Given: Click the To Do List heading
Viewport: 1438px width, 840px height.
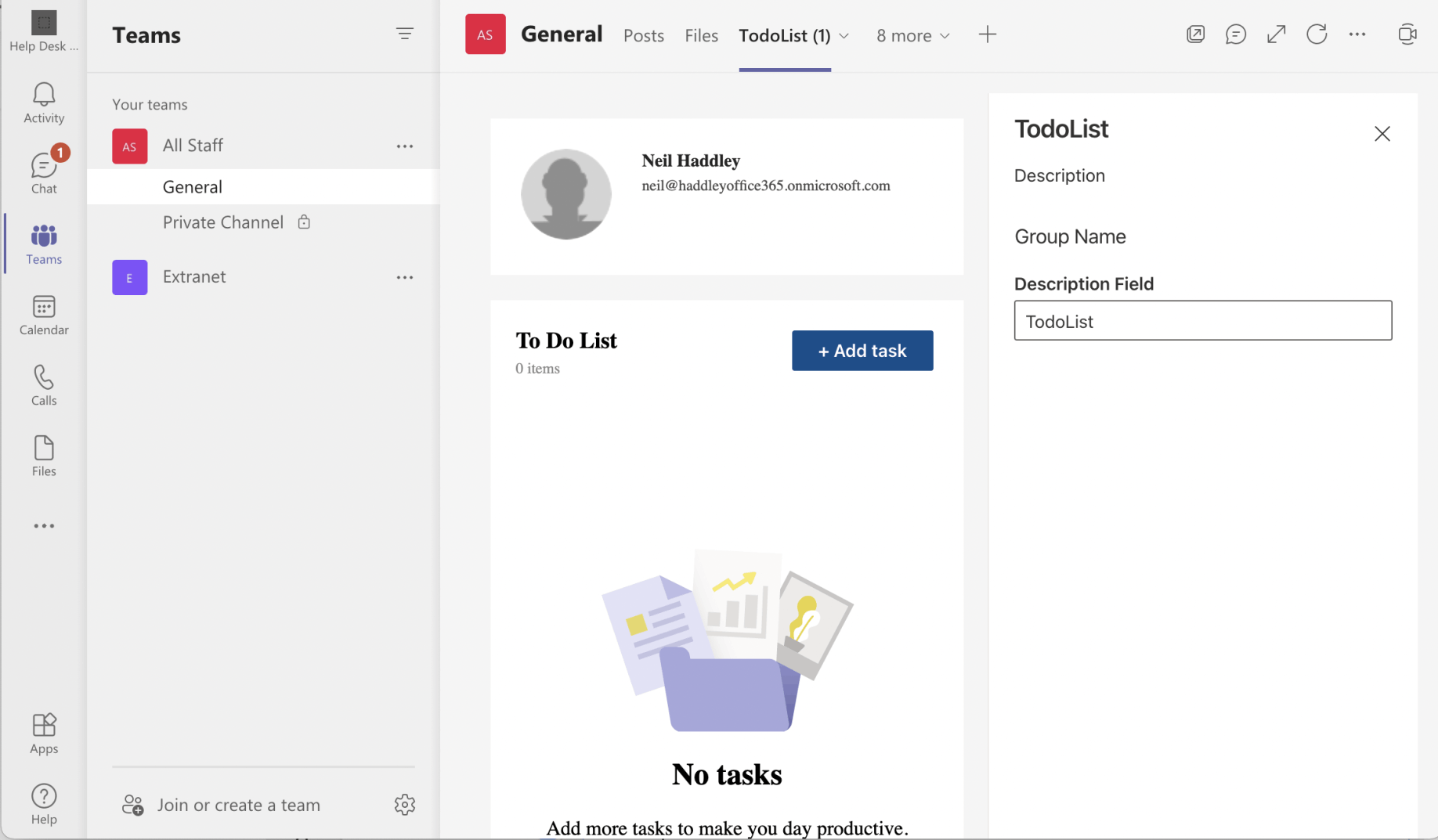Looking at the screenshot, I should pyautogui.click(x=566, y=341).
